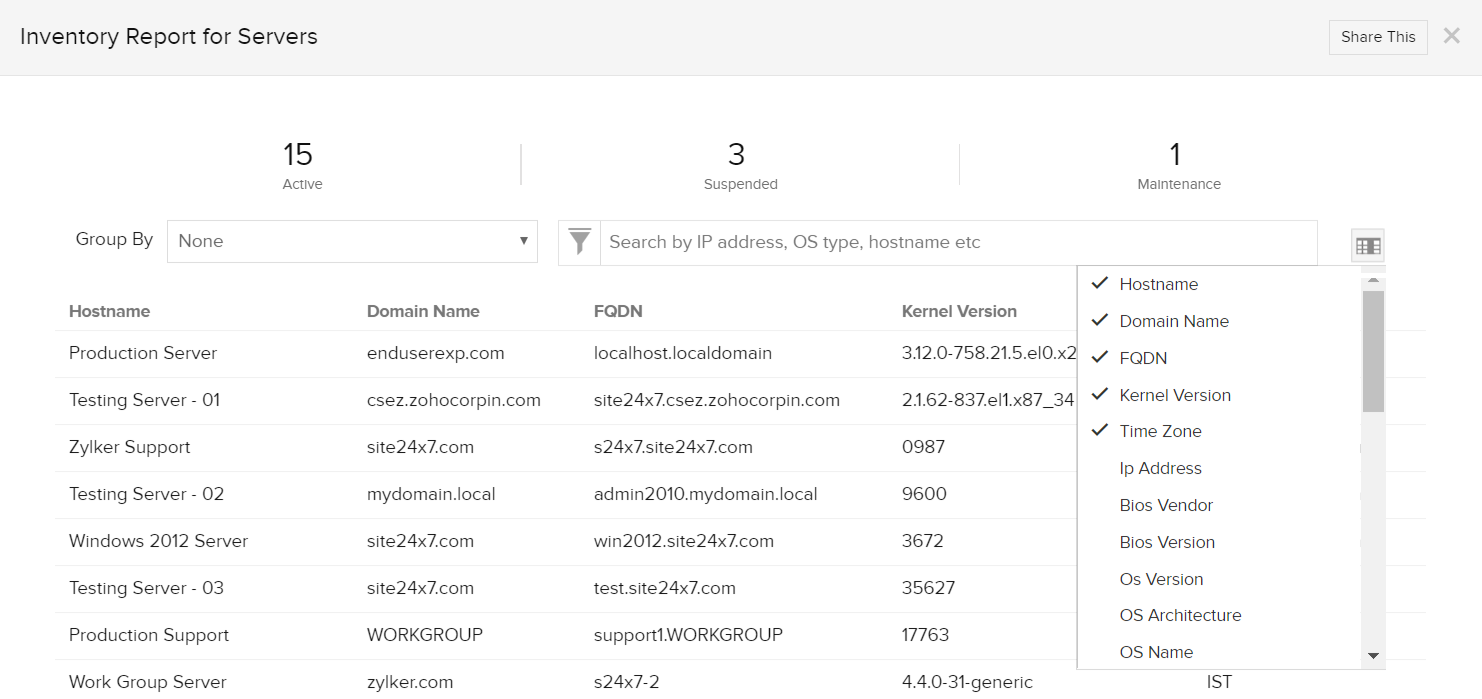Click the Share This button

[1378, 36]
